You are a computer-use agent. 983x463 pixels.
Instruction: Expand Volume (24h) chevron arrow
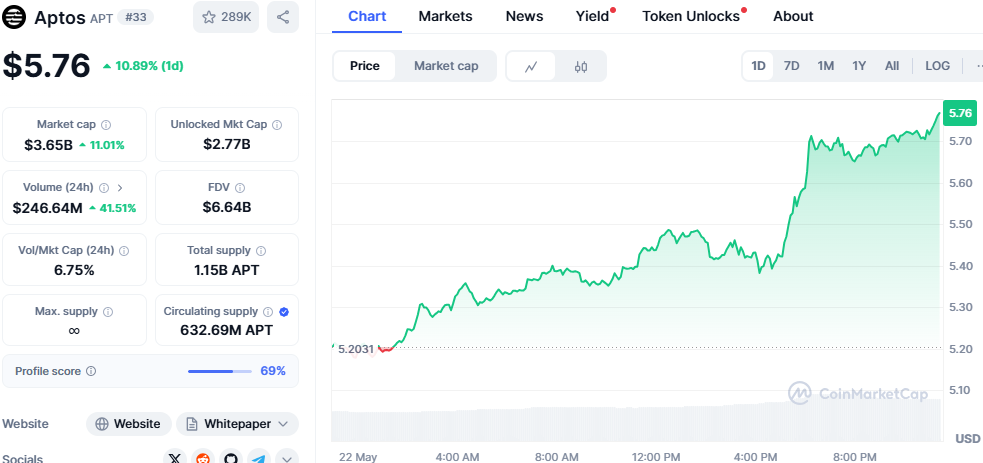(x=120, y=187)
